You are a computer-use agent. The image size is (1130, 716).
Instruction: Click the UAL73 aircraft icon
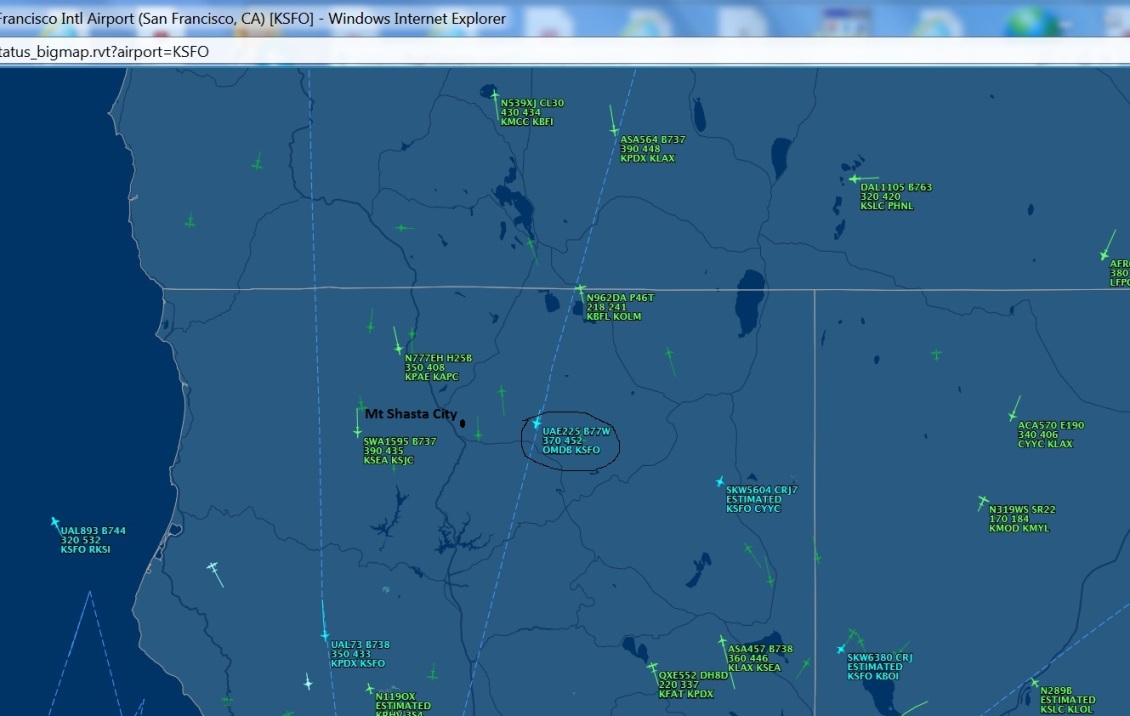coord(324,634)
